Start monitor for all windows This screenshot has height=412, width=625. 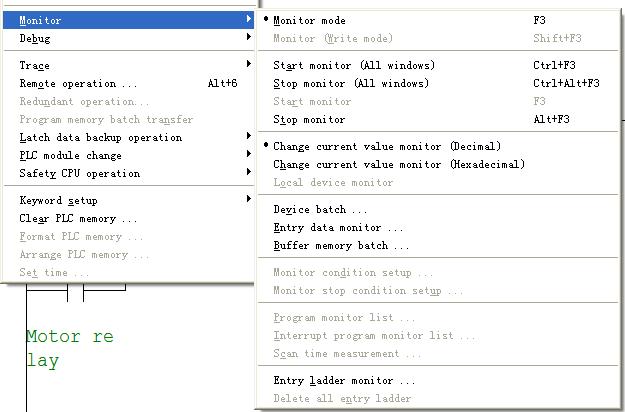353,66
